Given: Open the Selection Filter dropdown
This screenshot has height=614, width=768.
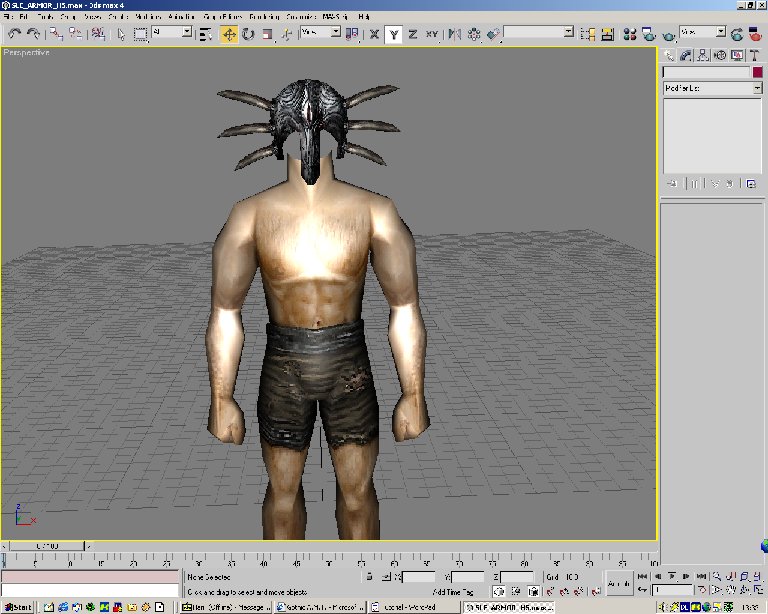Looking at the screenshot, I should click(x=171, y=32).
